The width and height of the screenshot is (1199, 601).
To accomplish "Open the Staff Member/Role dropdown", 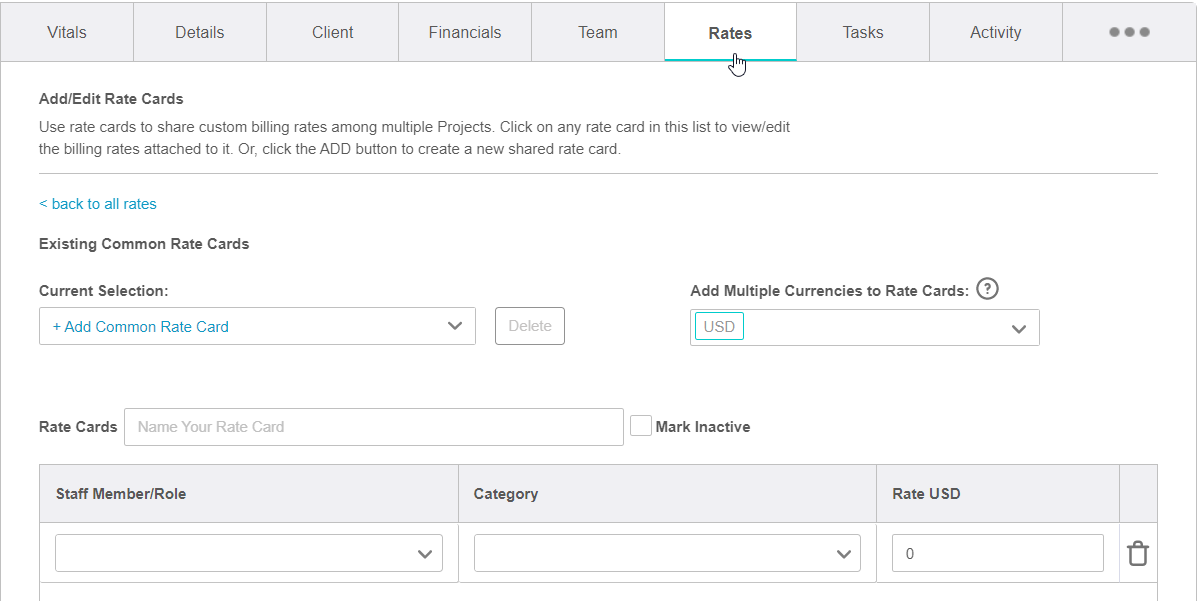I will (x=249, y=553).
